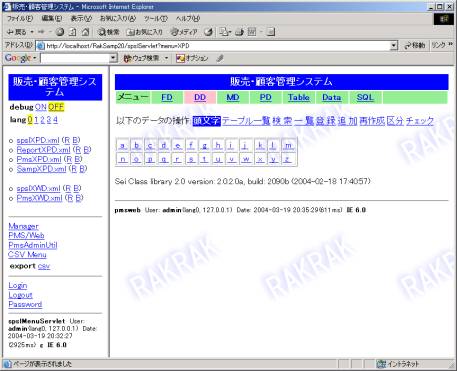Open the Media (メディア) toolbar button
Image resolution: width=457 pixels, height=371 pixels.
[184, 32]
